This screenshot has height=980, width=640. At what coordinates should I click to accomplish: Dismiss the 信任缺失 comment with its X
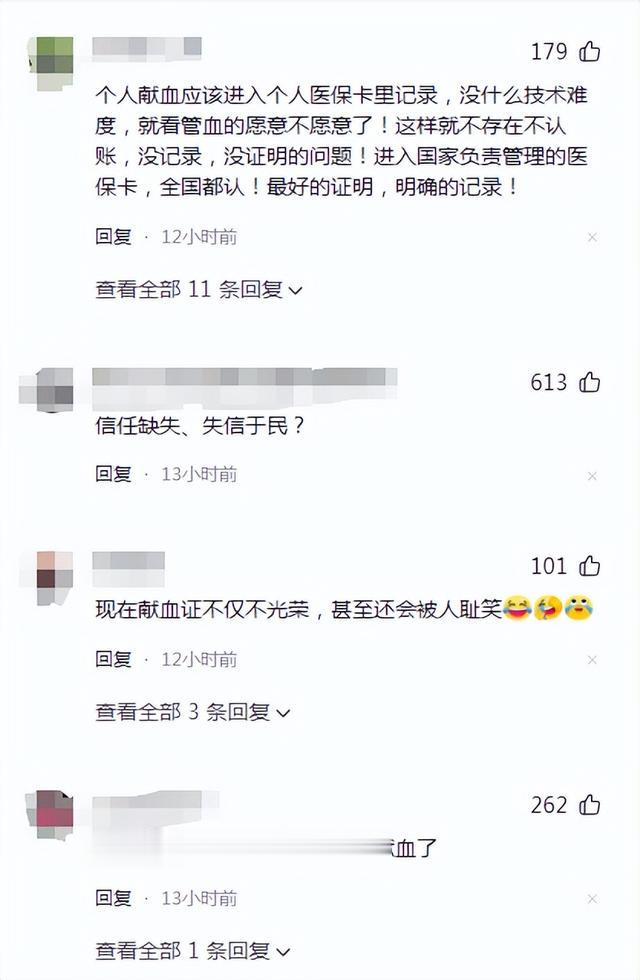click(592, 476)
